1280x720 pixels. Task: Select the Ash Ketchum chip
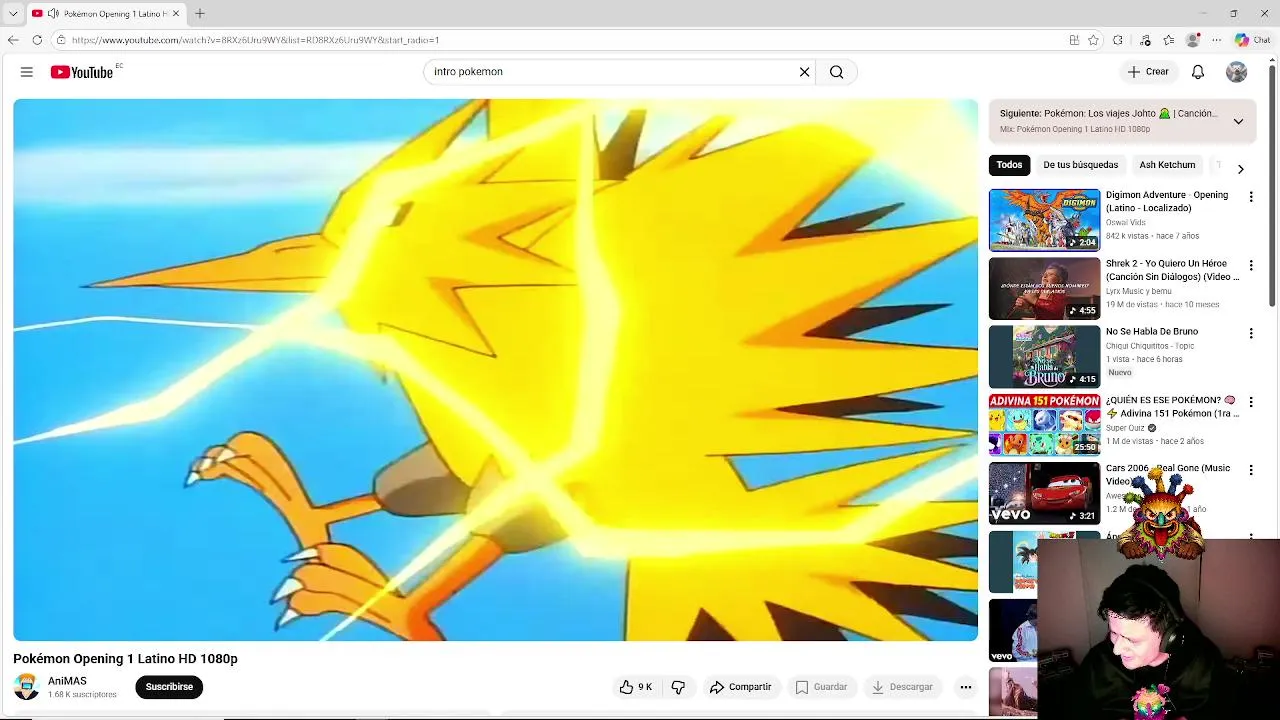pos(1167,165)
